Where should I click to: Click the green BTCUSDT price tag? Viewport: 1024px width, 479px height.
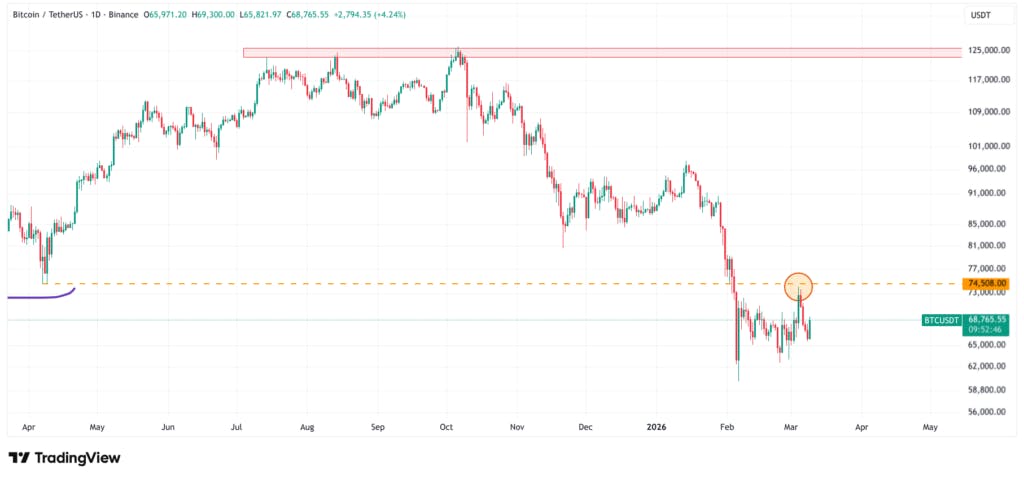(x=941, y=320)
